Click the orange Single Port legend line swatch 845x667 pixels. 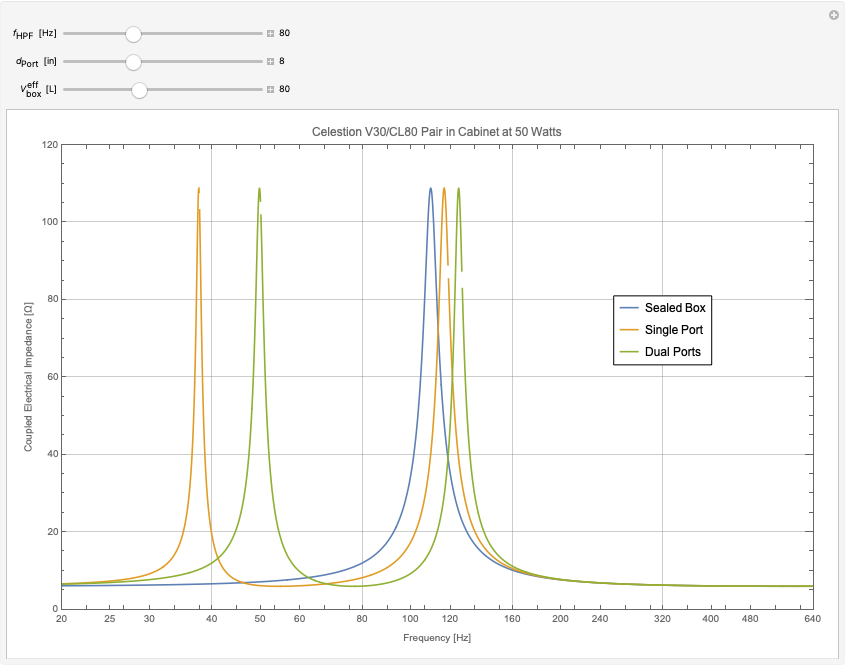point(629,330)
